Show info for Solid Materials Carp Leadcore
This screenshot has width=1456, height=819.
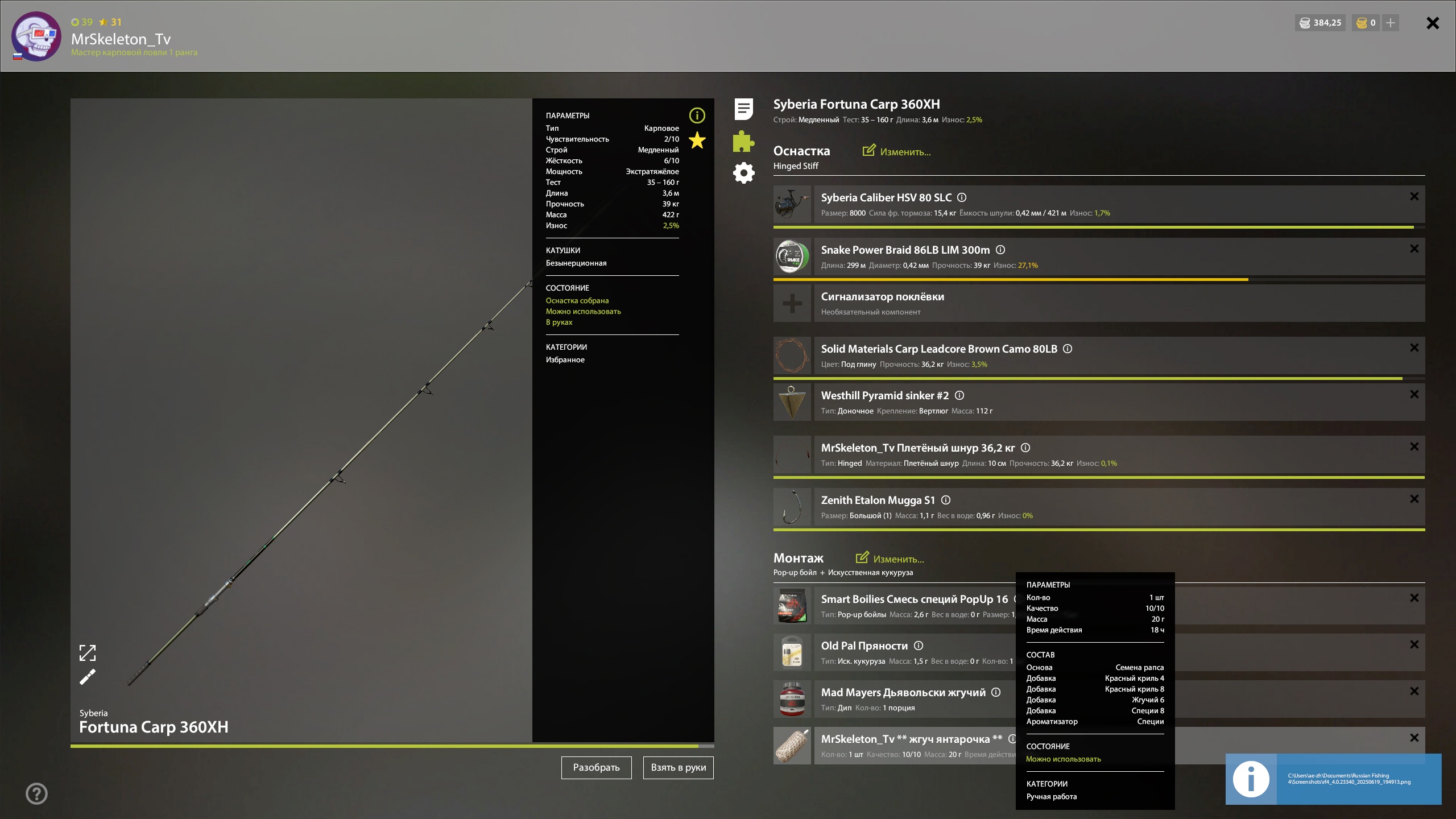point(1068,349)
